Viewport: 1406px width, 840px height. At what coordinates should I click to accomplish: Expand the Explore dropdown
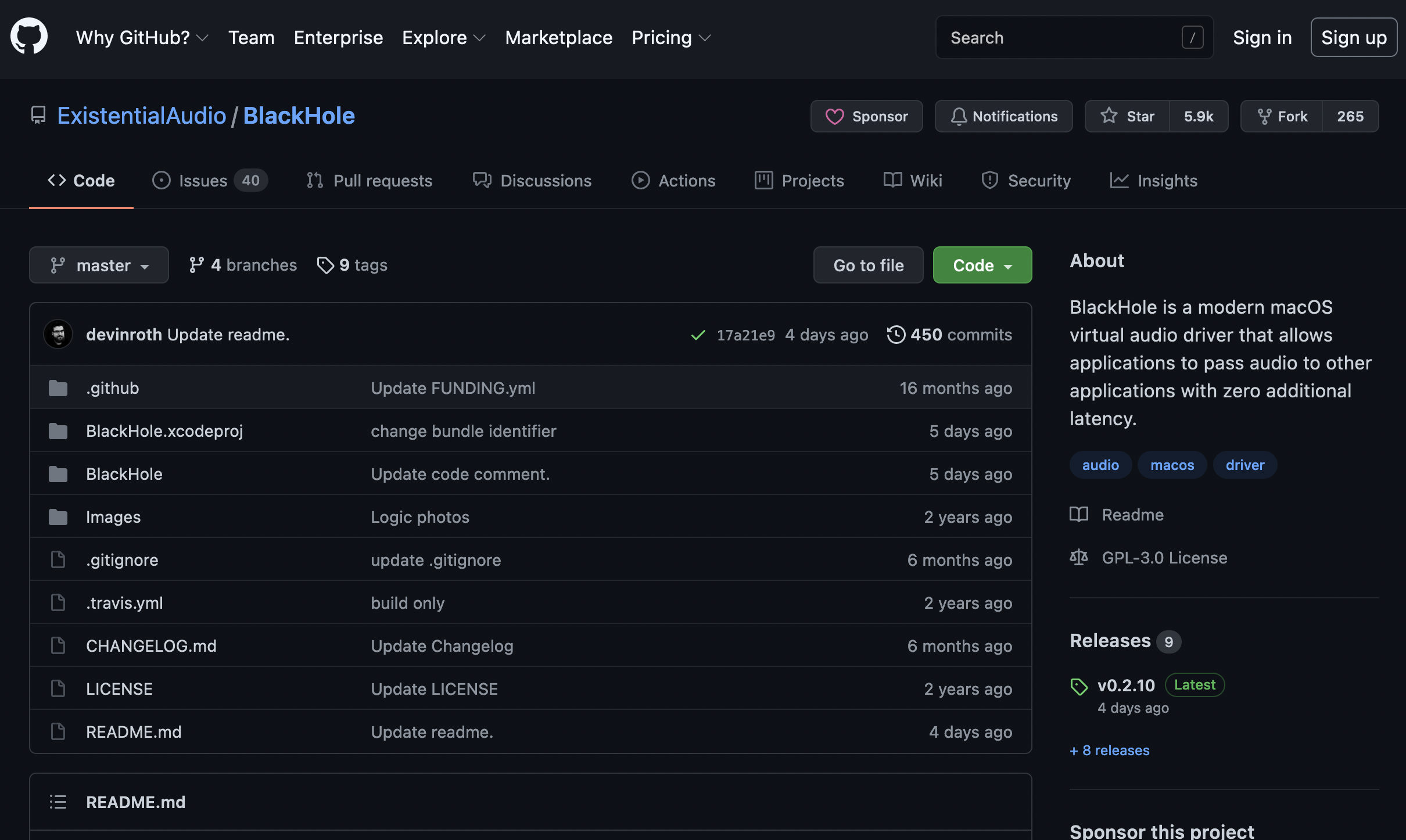[444, 37]
